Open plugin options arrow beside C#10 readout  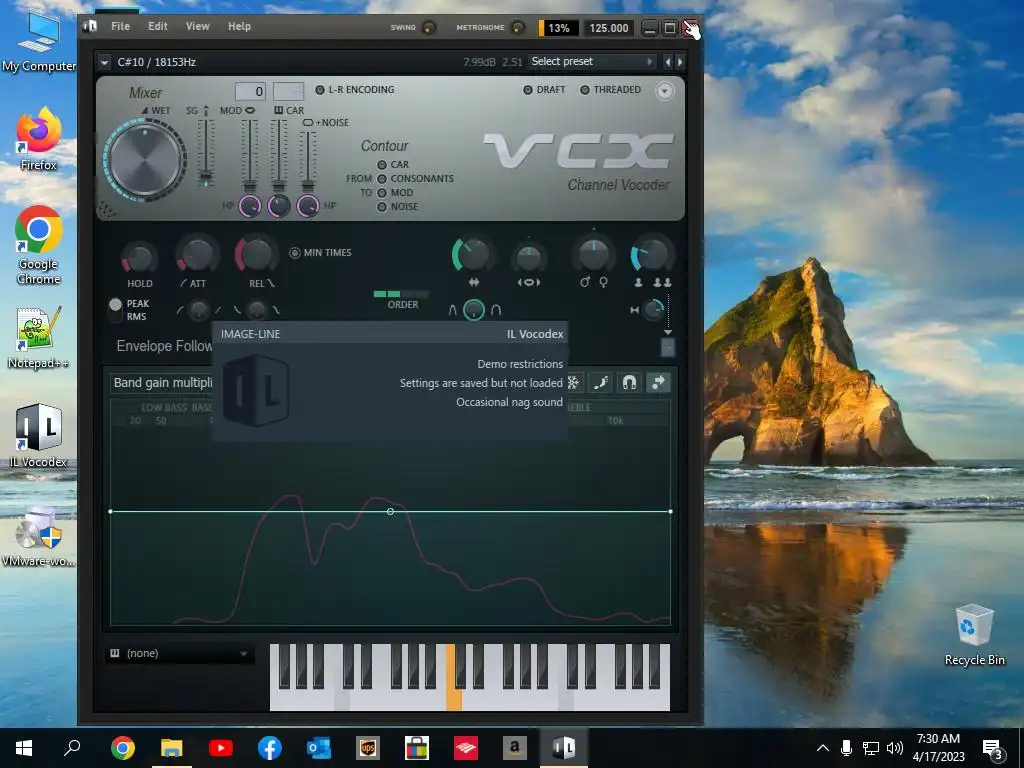pyautogui.click(x=104, y=62)
